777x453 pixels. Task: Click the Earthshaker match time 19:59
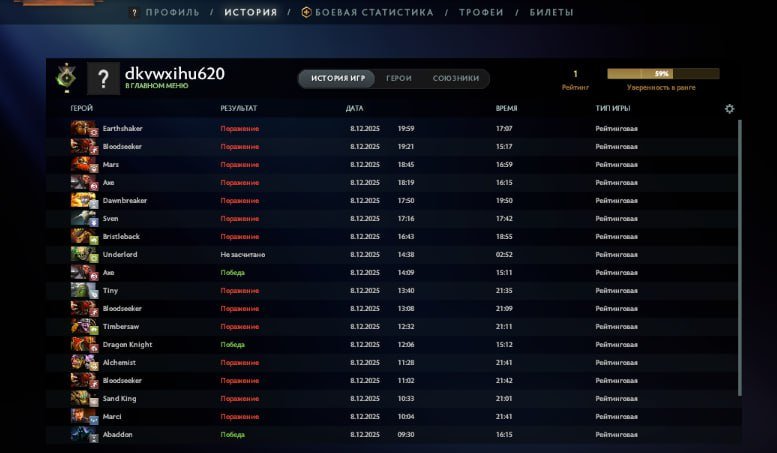click(406, 128)
